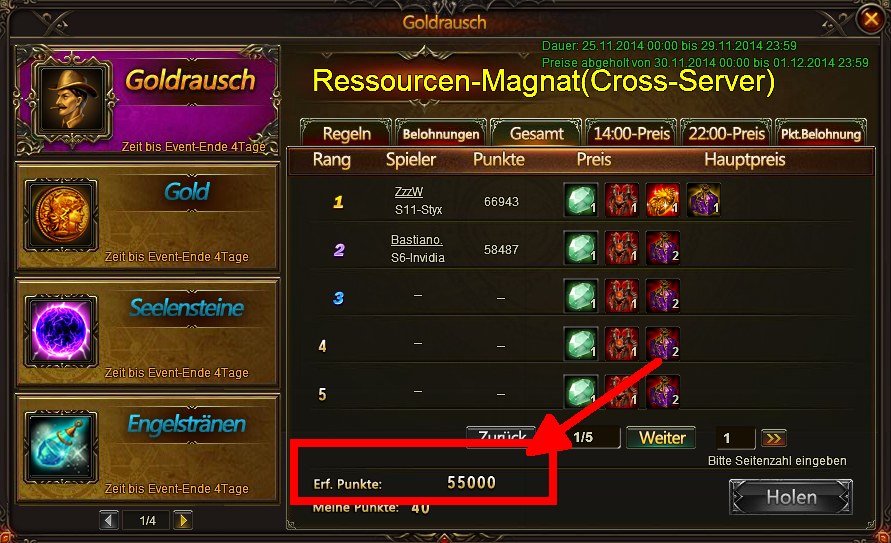Claim rewards with the Holen button
Viewport: 891px width, 543px height.
(791, 497)
